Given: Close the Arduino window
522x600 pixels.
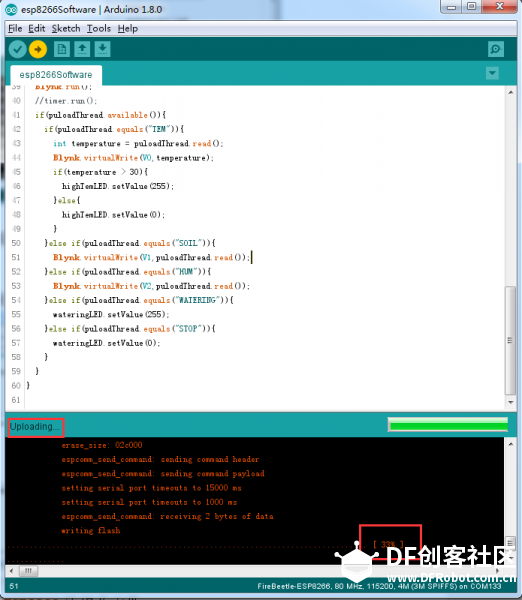Looking at the screenshot, I should [x=499, y=7].
